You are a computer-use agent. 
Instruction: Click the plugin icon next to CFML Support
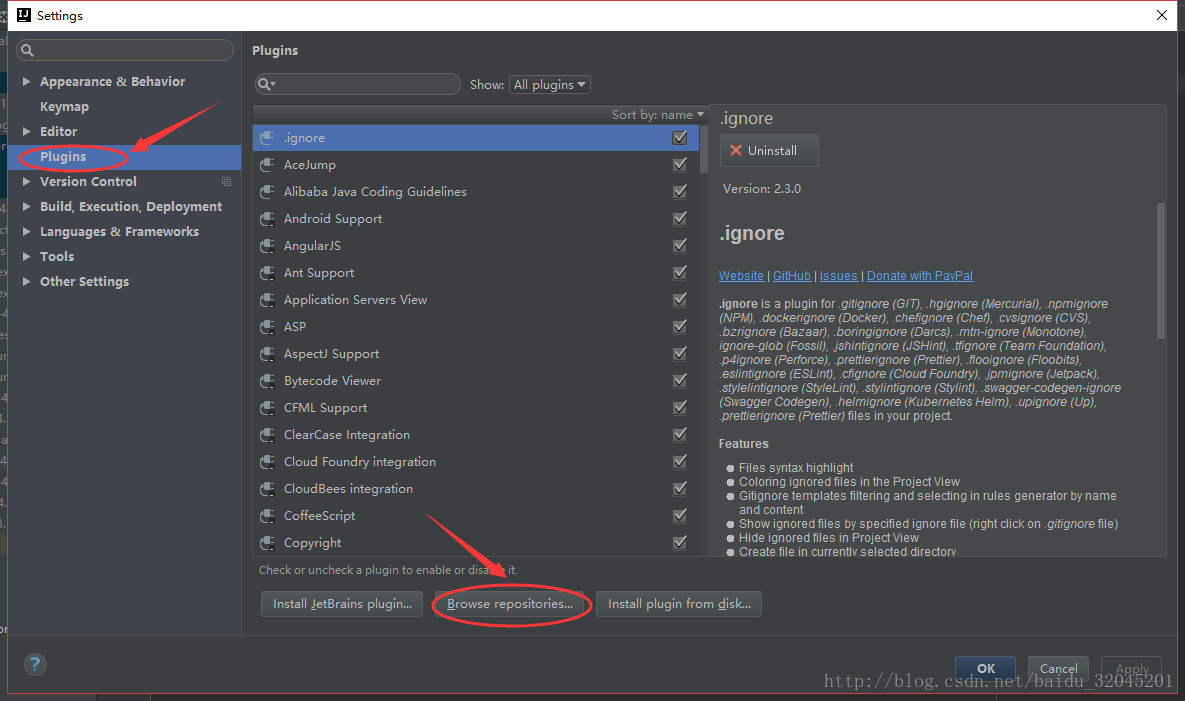(267, 408)
